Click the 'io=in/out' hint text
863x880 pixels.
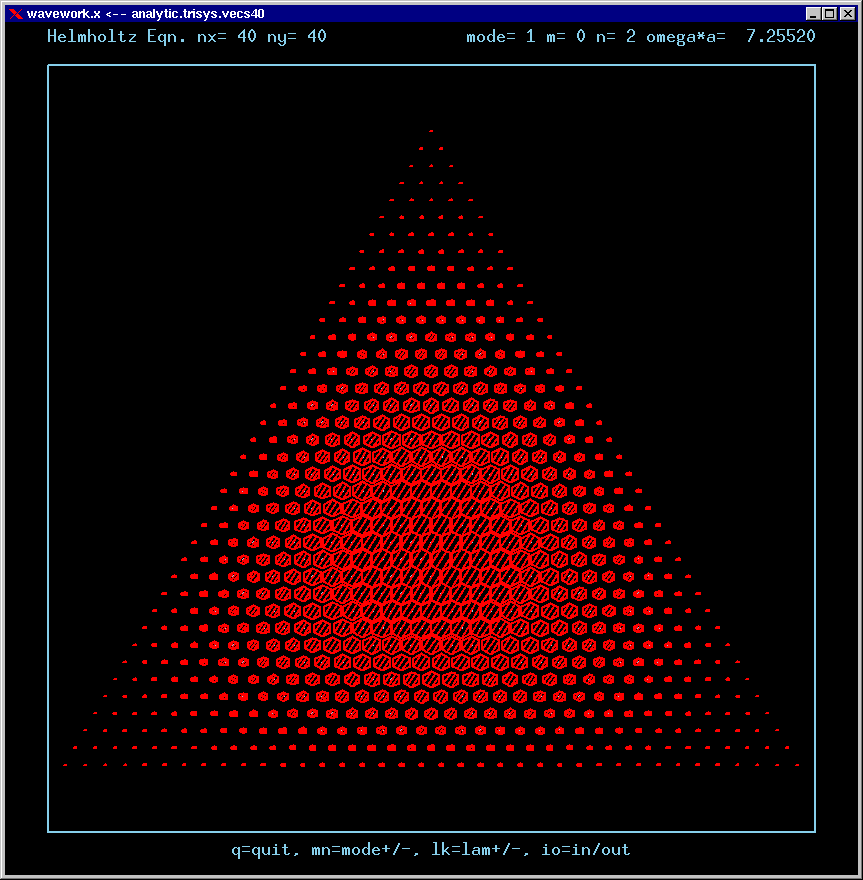click(x=586, y=850)
